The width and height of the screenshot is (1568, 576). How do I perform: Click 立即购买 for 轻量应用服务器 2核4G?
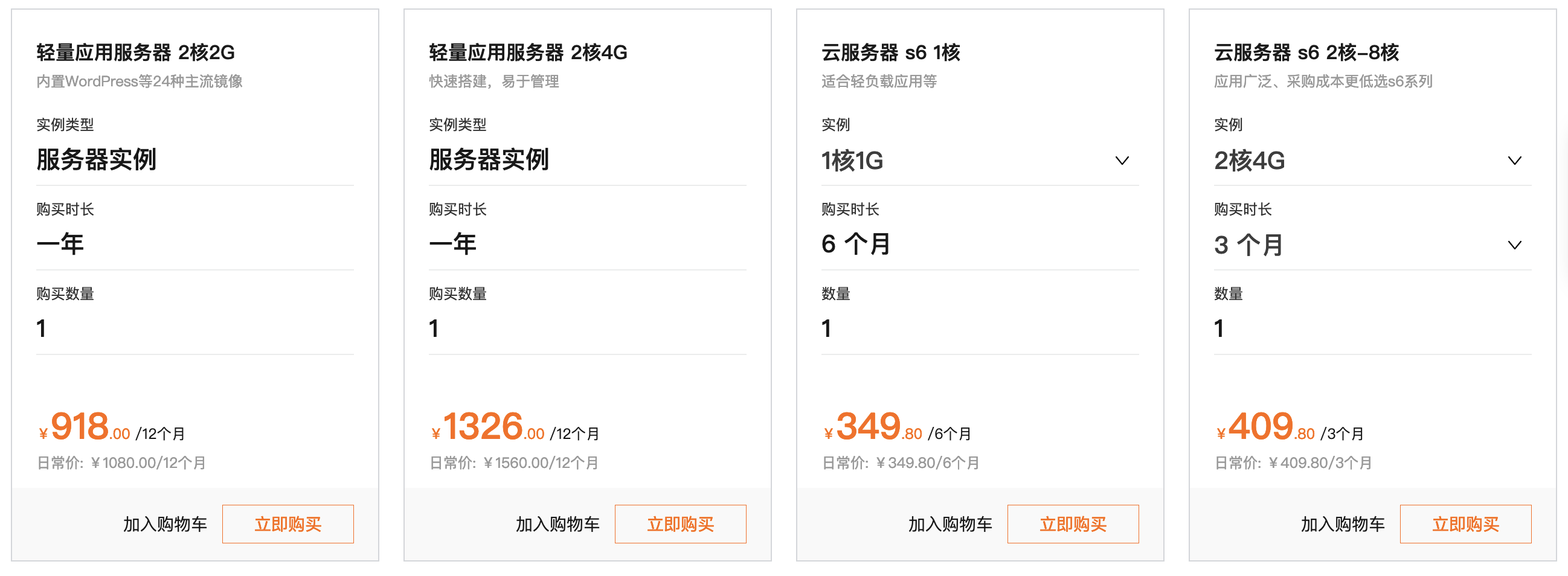tap(681, 523)
